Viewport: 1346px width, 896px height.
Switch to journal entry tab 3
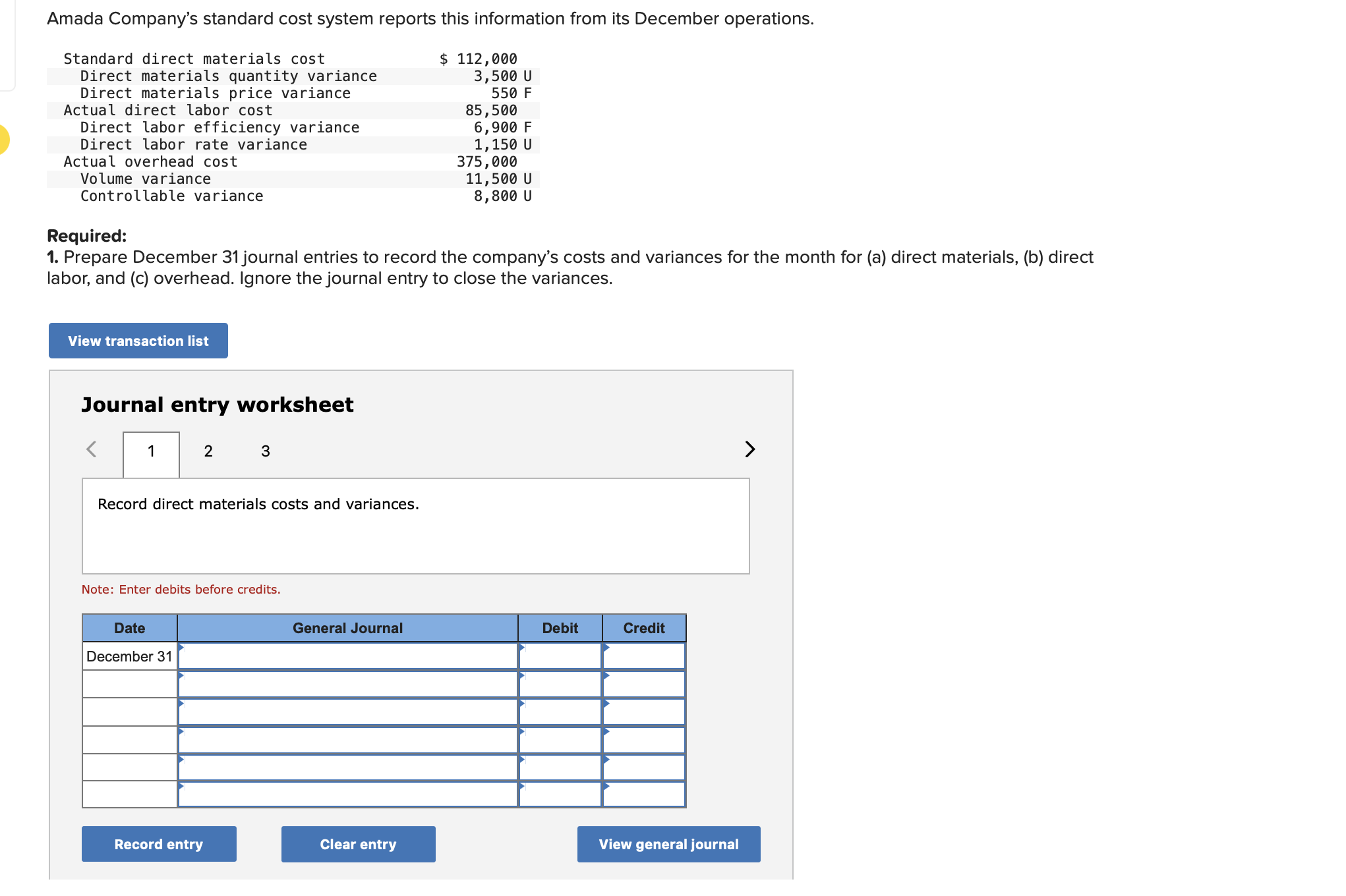[x=265, y=451]
